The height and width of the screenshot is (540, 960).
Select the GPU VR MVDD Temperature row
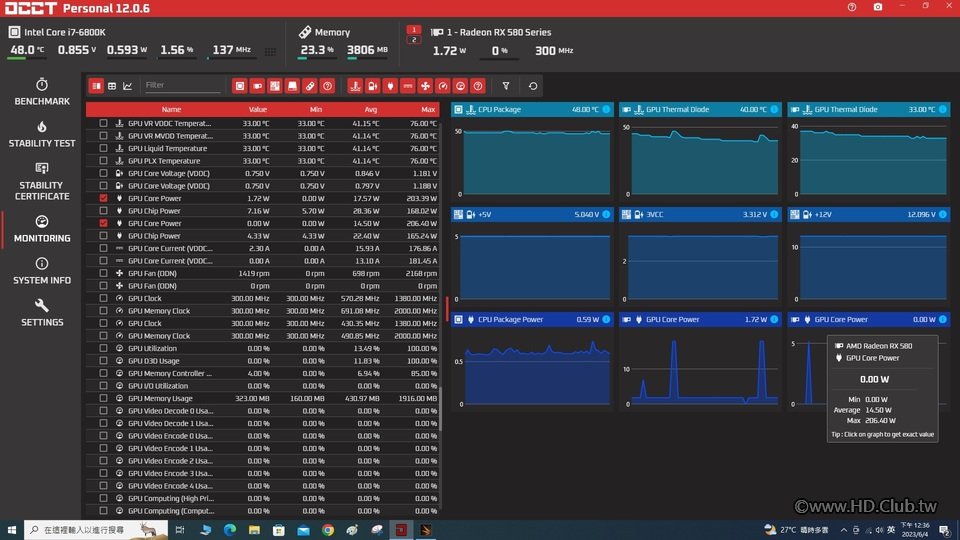263,136
